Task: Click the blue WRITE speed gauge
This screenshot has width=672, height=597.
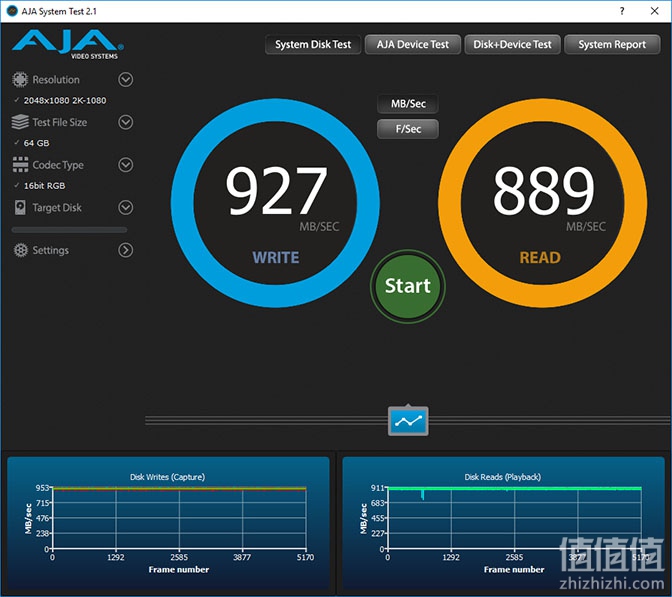Action: pyautogui.click(x=275, y=203)
